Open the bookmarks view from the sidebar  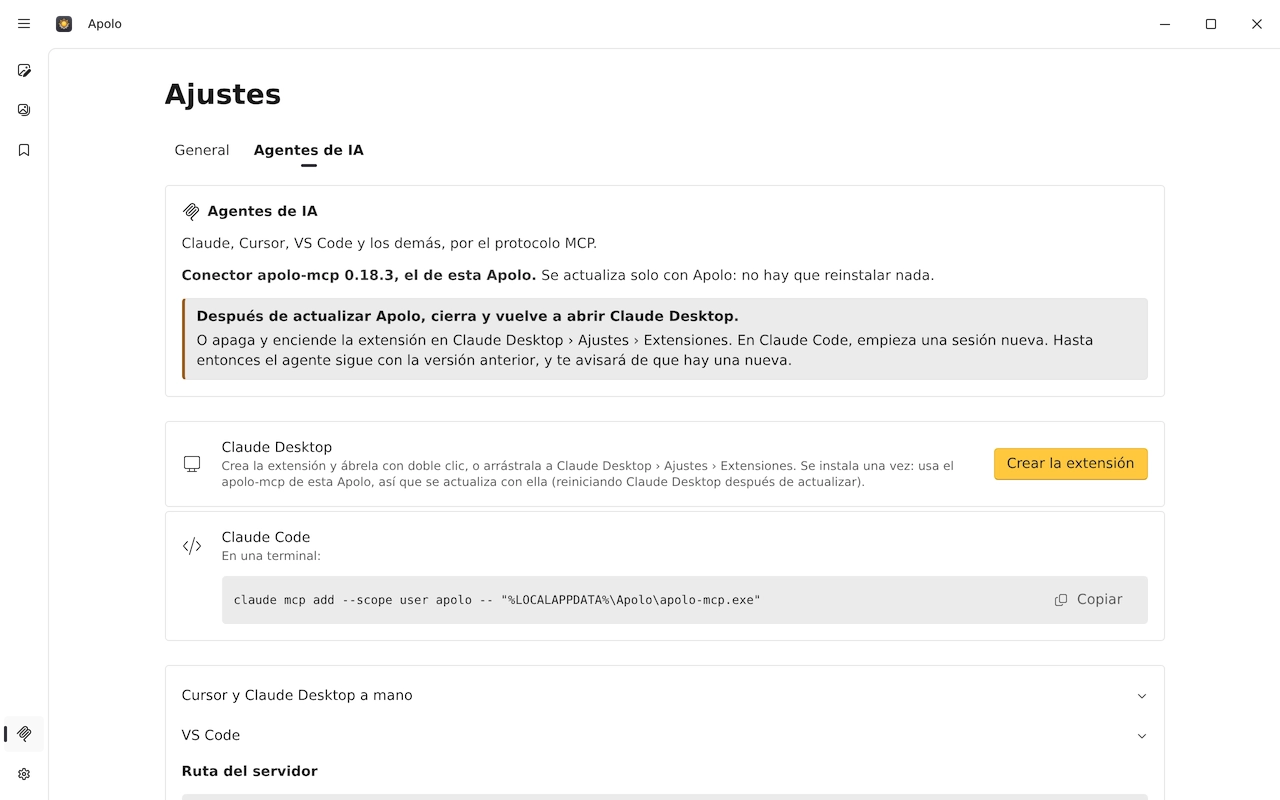click(x=24, y=150)
